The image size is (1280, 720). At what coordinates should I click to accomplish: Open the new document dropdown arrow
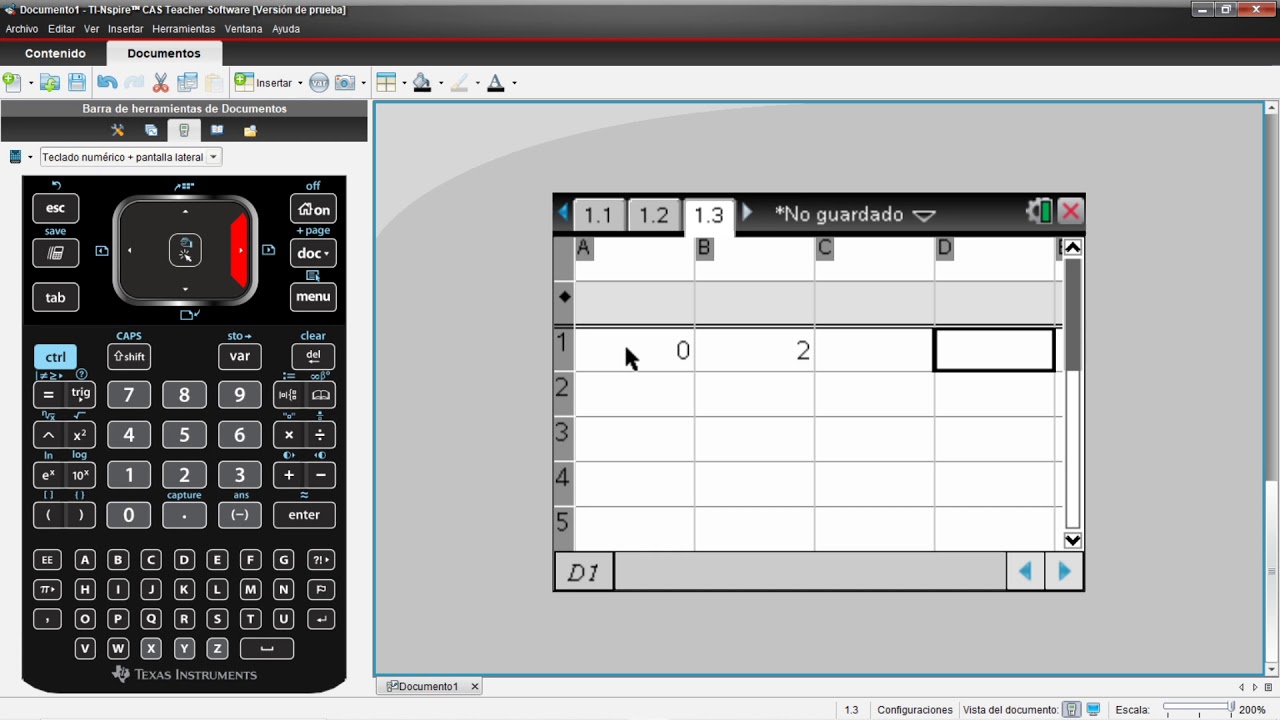click(x=30, y=84)
